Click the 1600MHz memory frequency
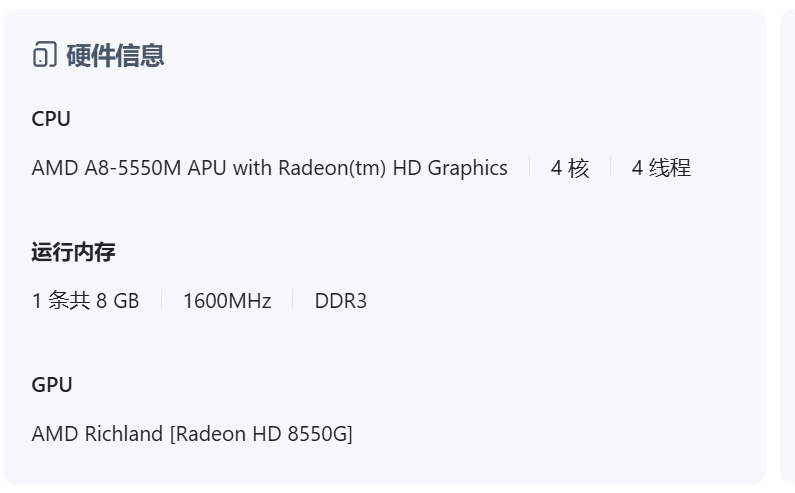 point(227,301)
